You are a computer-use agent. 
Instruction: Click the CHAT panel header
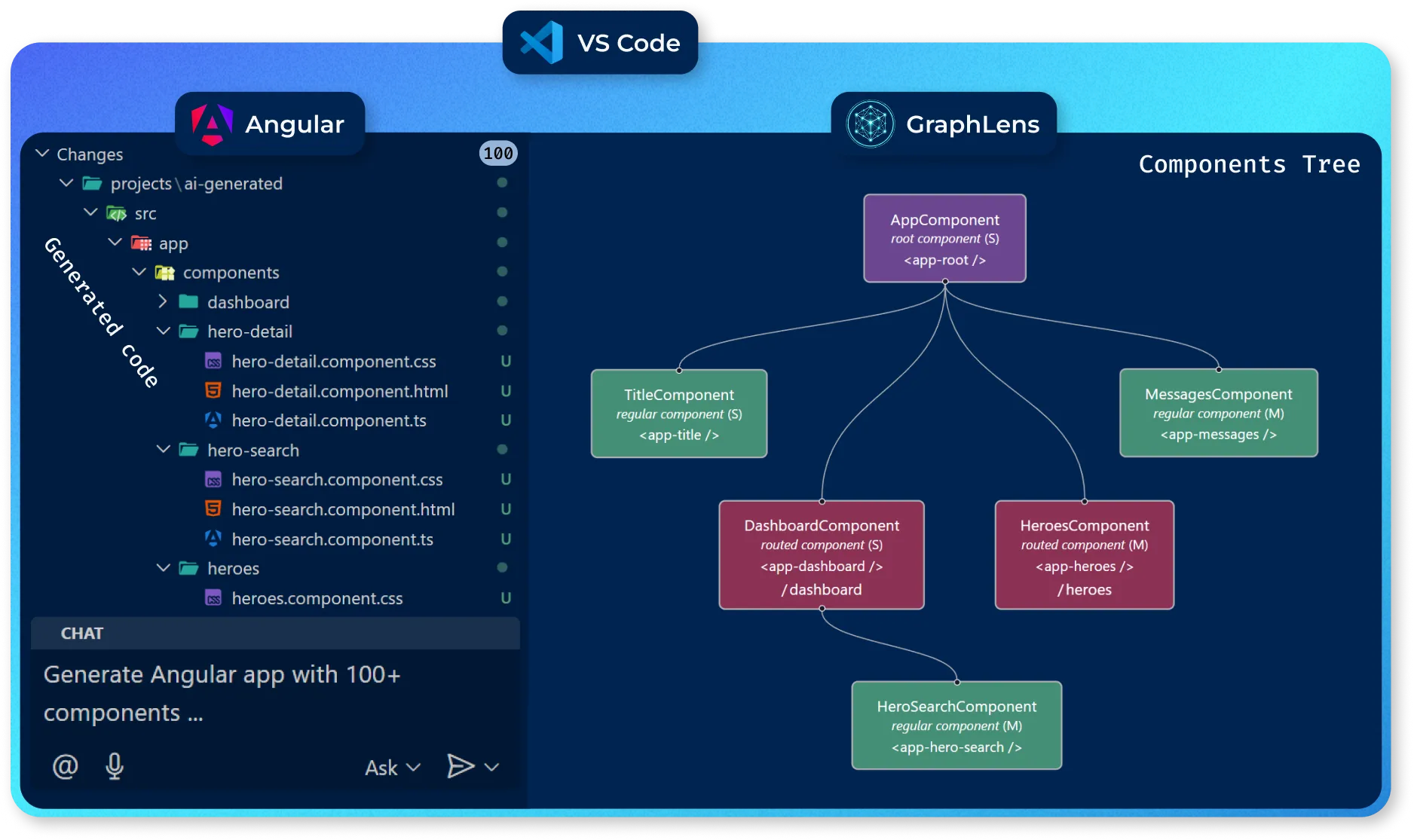[x=275, y=634]
